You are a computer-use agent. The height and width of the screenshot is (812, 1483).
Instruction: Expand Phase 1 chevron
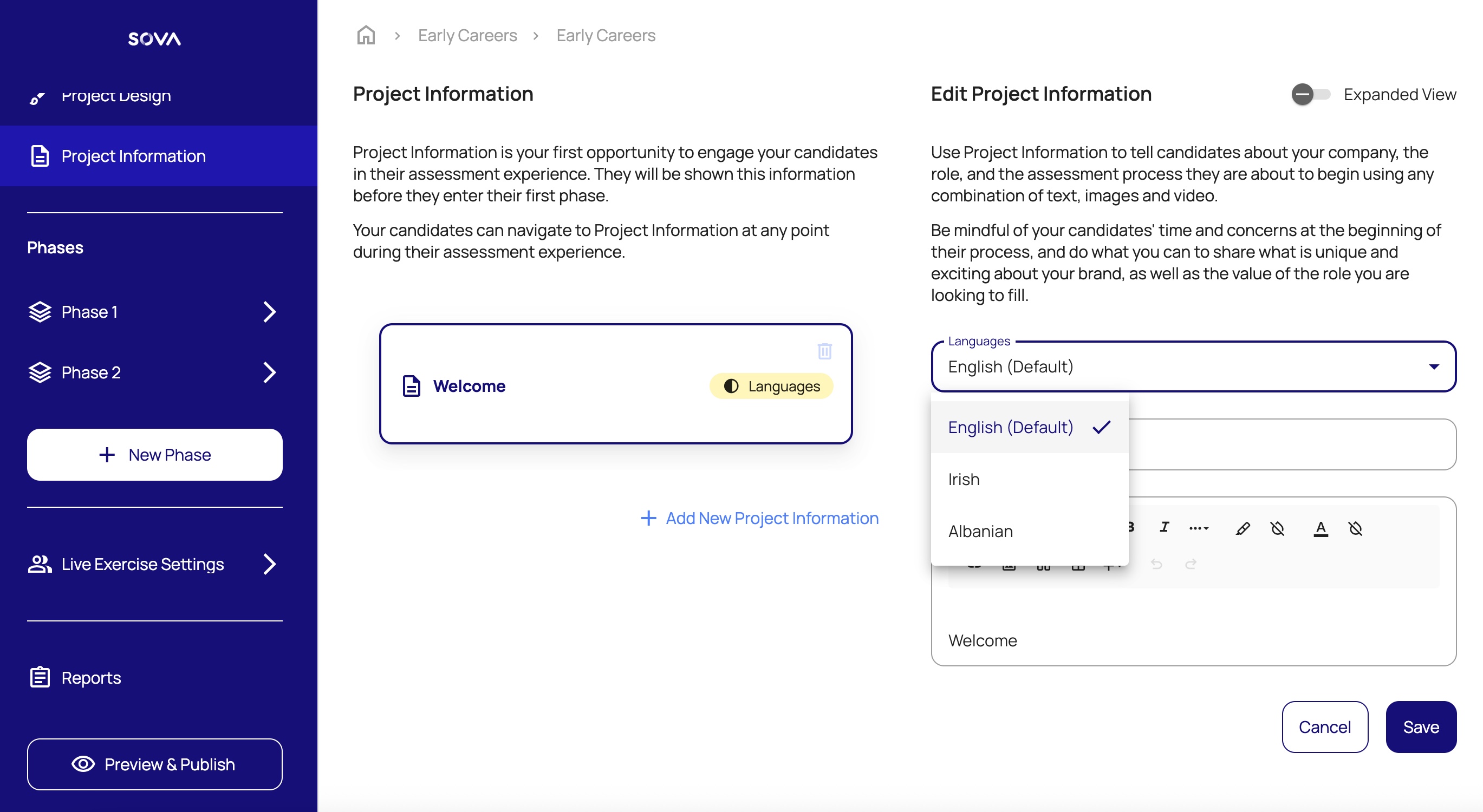point(269,312)
